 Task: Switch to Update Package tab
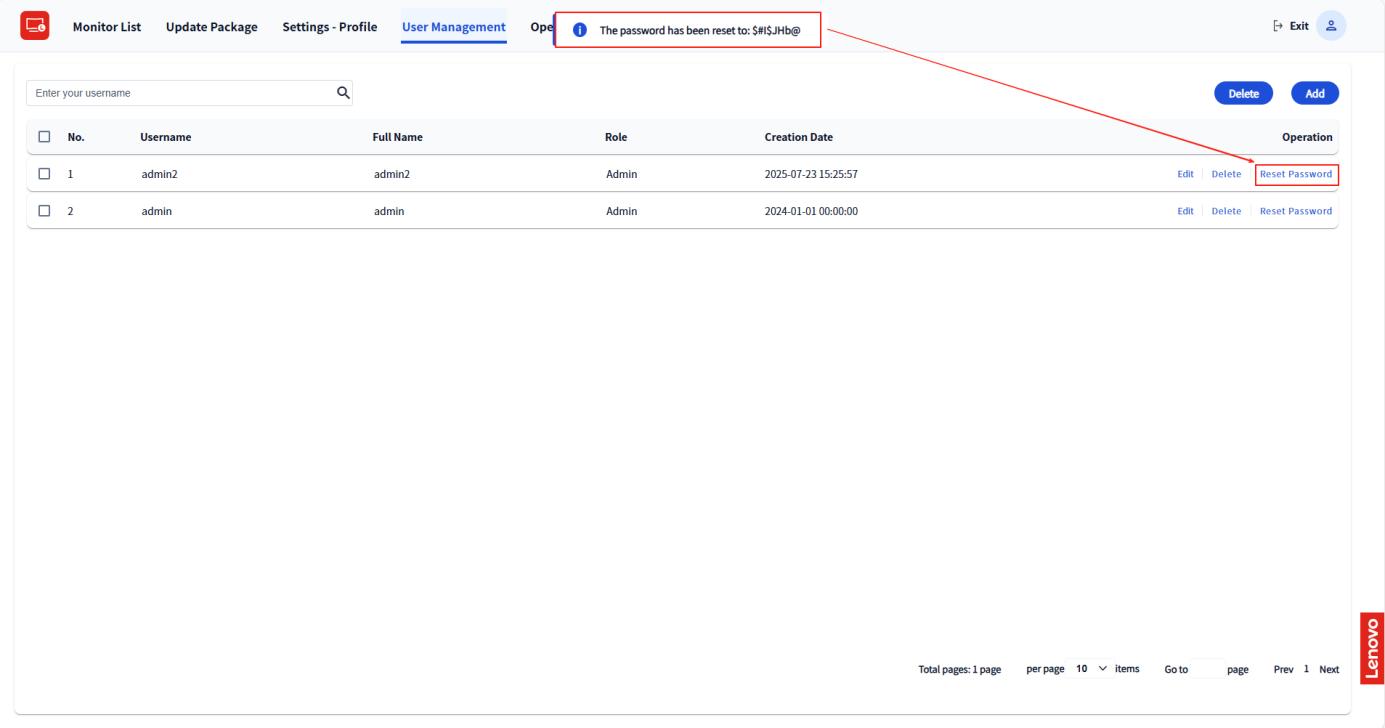point(211,26)
